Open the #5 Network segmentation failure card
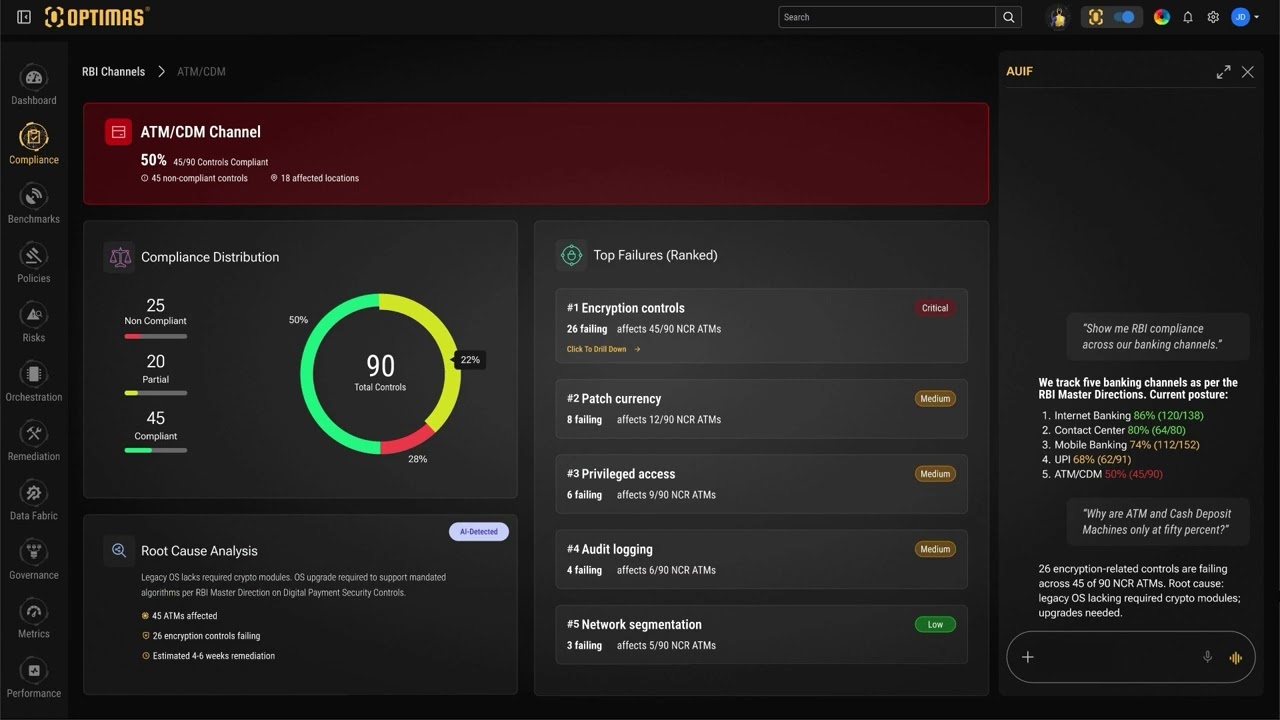Image resolution: width=1280 pixels, height=720 pixels. tap(761, 634)
